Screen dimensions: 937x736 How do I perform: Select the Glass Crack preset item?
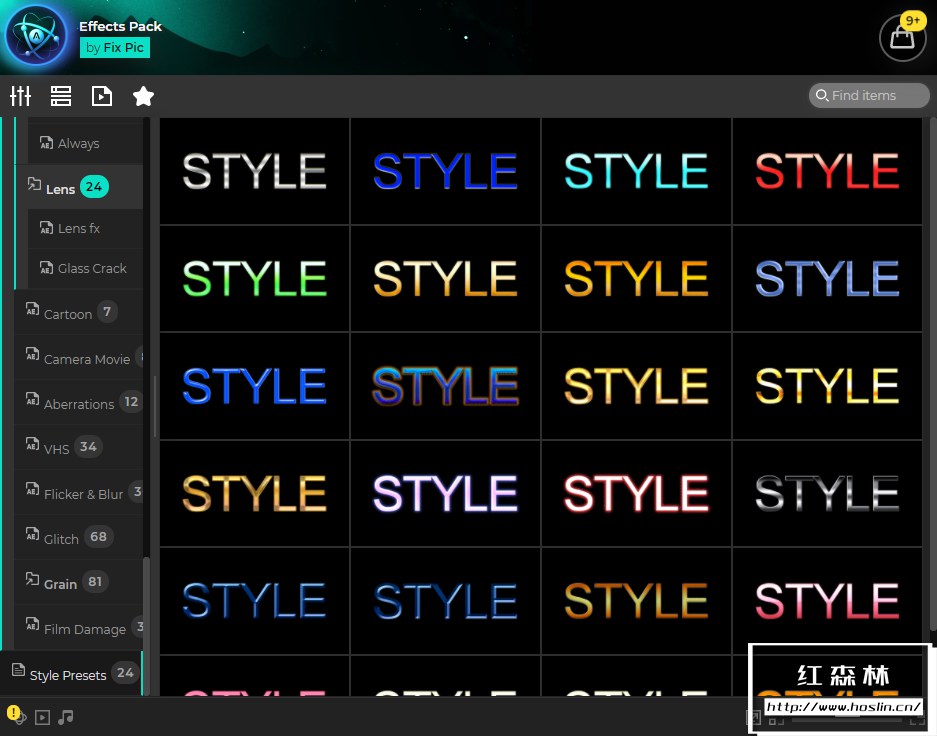(x=85, y=268)
